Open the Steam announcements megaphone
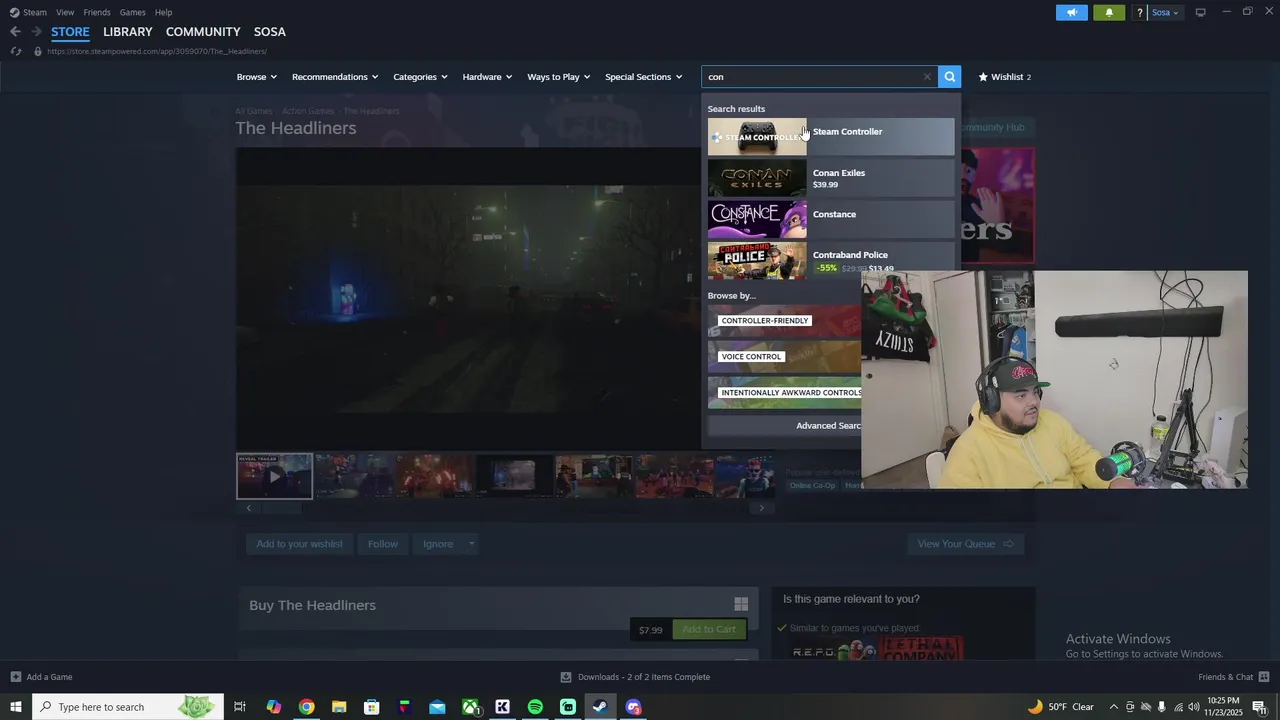This screenshot has width=1280, height=720. (1072, 12)
